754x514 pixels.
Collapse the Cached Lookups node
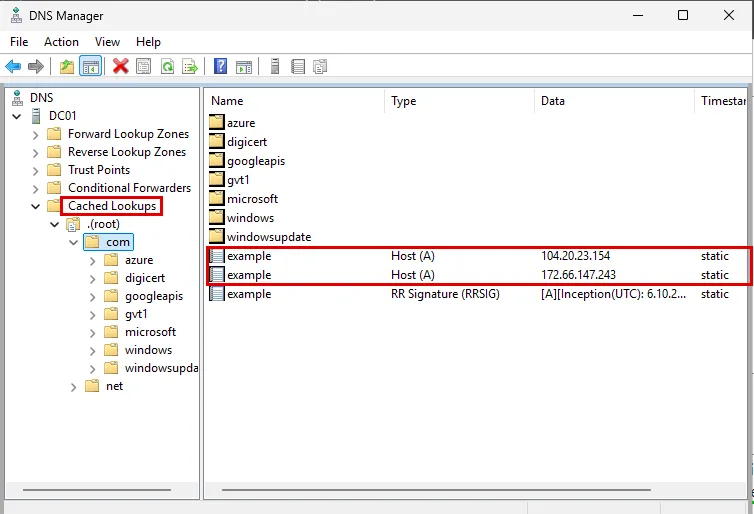pos(36,207)
